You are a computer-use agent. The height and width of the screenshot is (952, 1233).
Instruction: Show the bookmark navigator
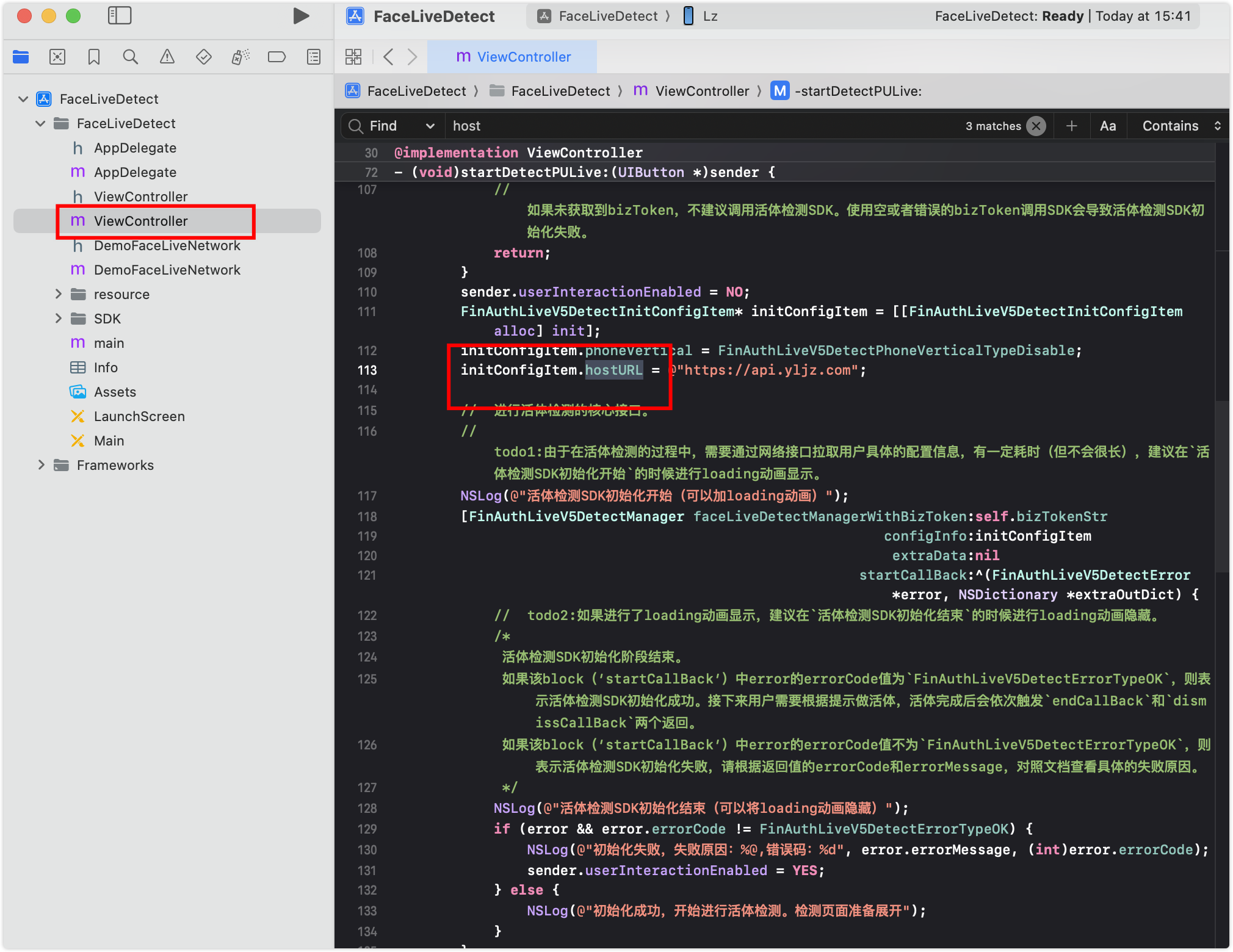pos(94,57)
